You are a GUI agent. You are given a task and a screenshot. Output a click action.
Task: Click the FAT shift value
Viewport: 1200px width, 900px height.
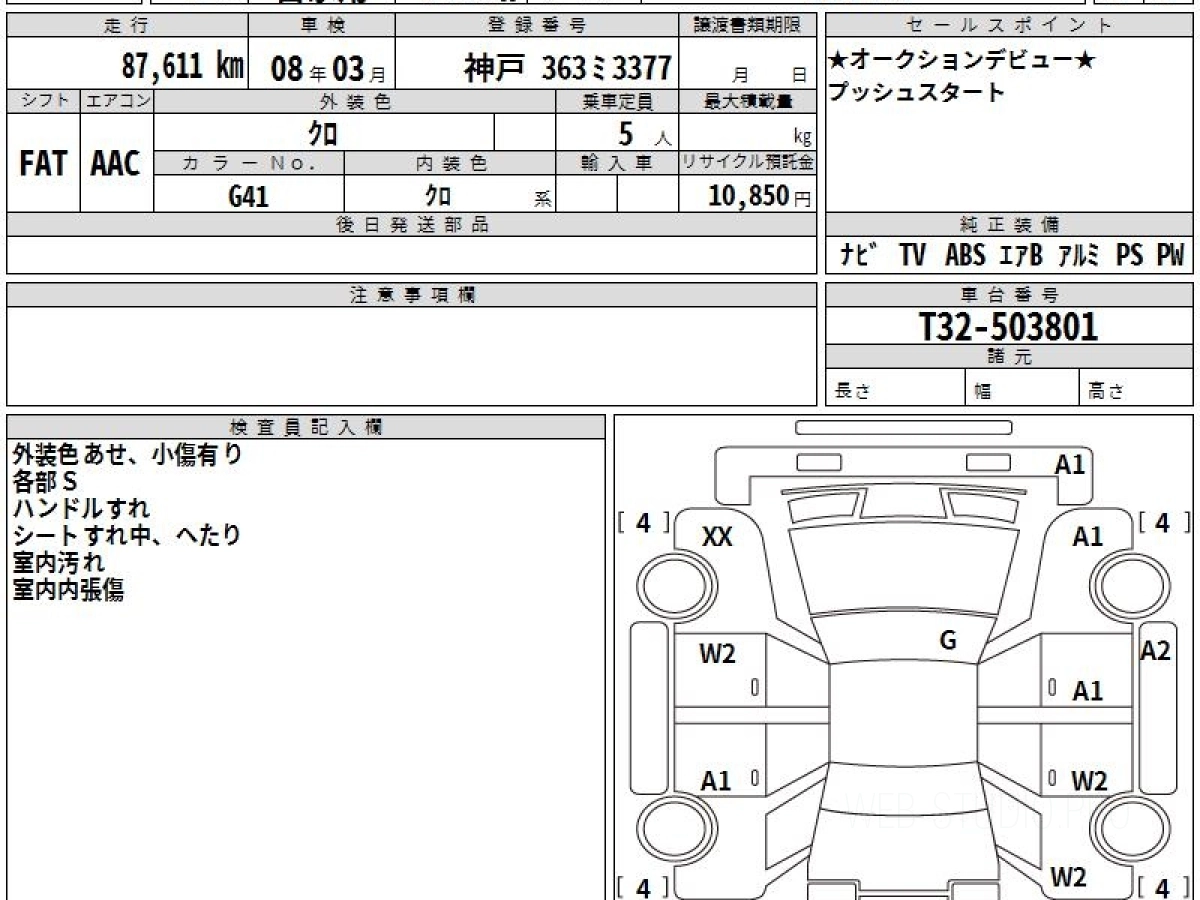(x=43, y=164)
